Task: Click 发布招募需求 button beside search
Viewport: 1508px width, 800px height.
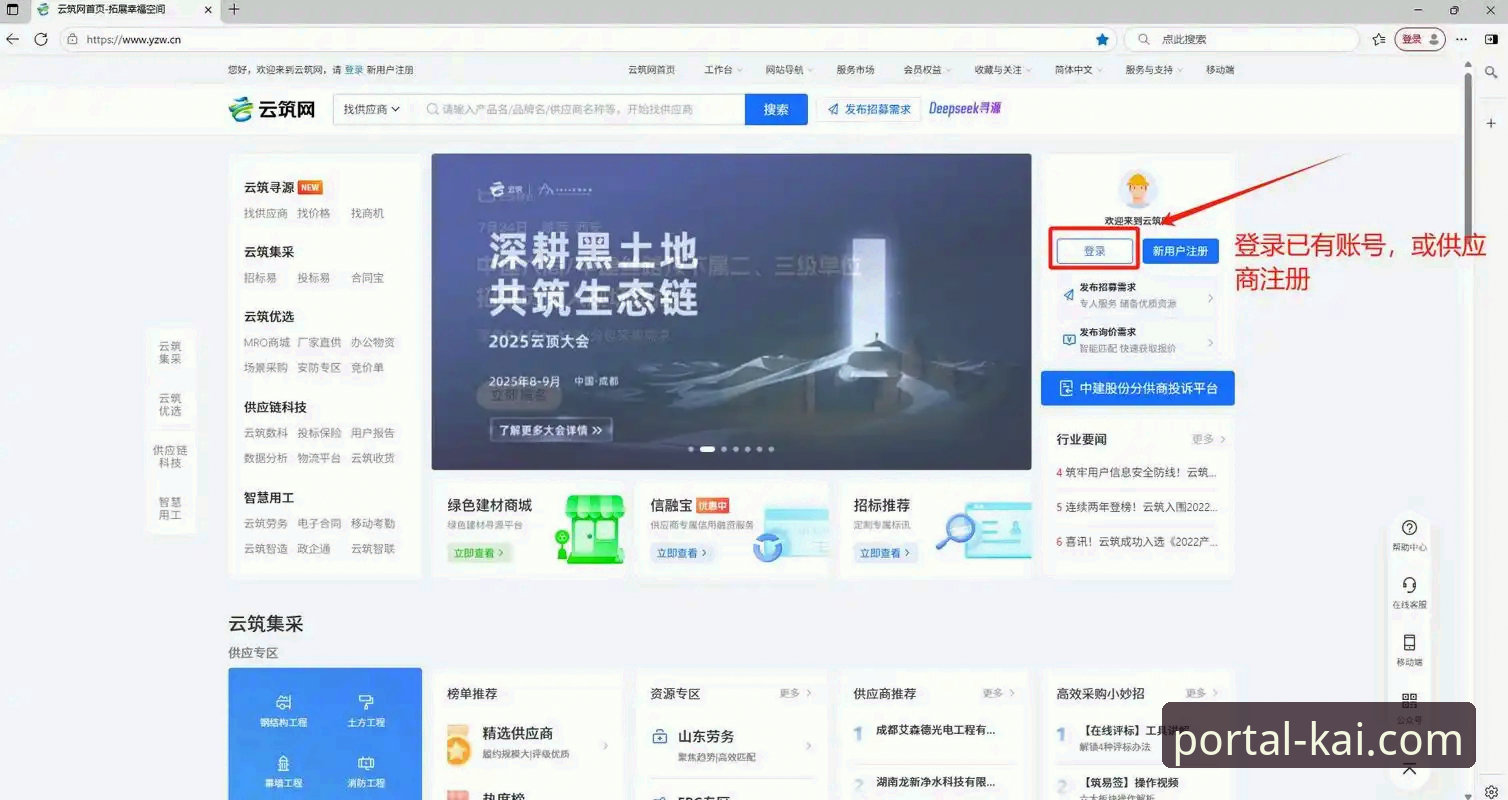Action: tap(869, 109)
